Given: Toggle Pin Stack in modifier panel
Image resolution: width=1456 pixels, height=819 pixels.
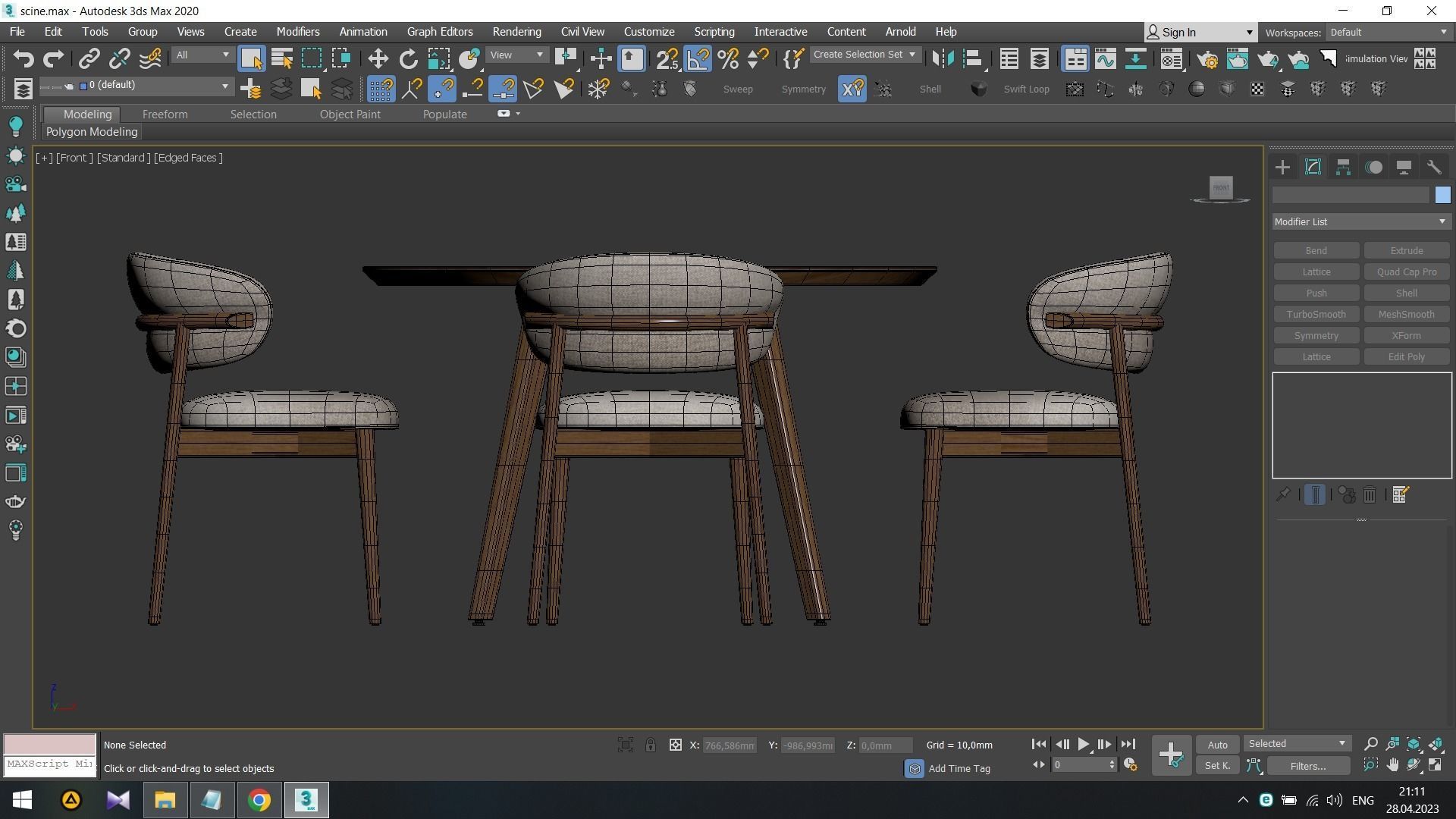Looking at the screenshot, I should coord(1283,495).
